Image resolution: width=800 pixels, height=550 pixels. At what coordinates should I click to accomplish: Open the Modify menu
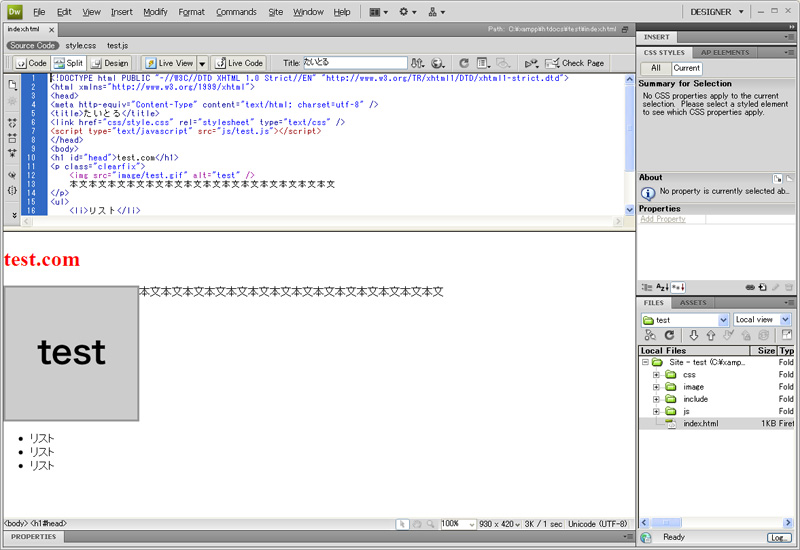tap(155, 12)
